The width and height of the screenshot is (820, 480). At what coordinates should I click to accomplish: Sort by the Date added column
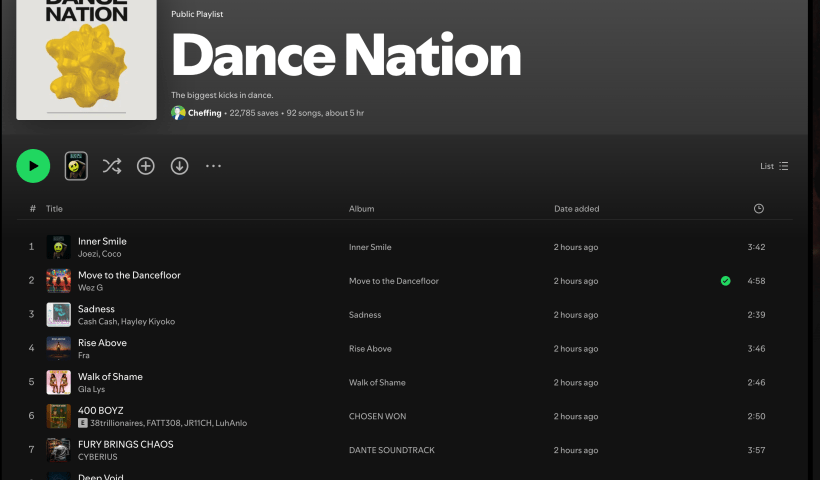(x=576, y=209)
